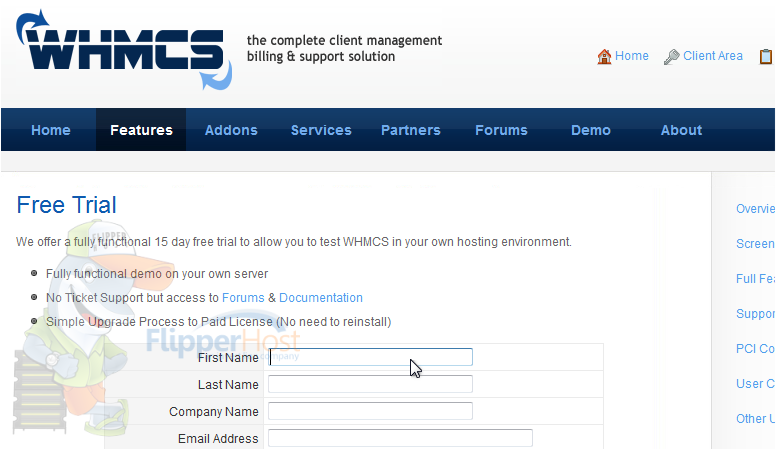Focus the Company Name field
The height and width of the screenshot is (450, 776).
point(371,411)
